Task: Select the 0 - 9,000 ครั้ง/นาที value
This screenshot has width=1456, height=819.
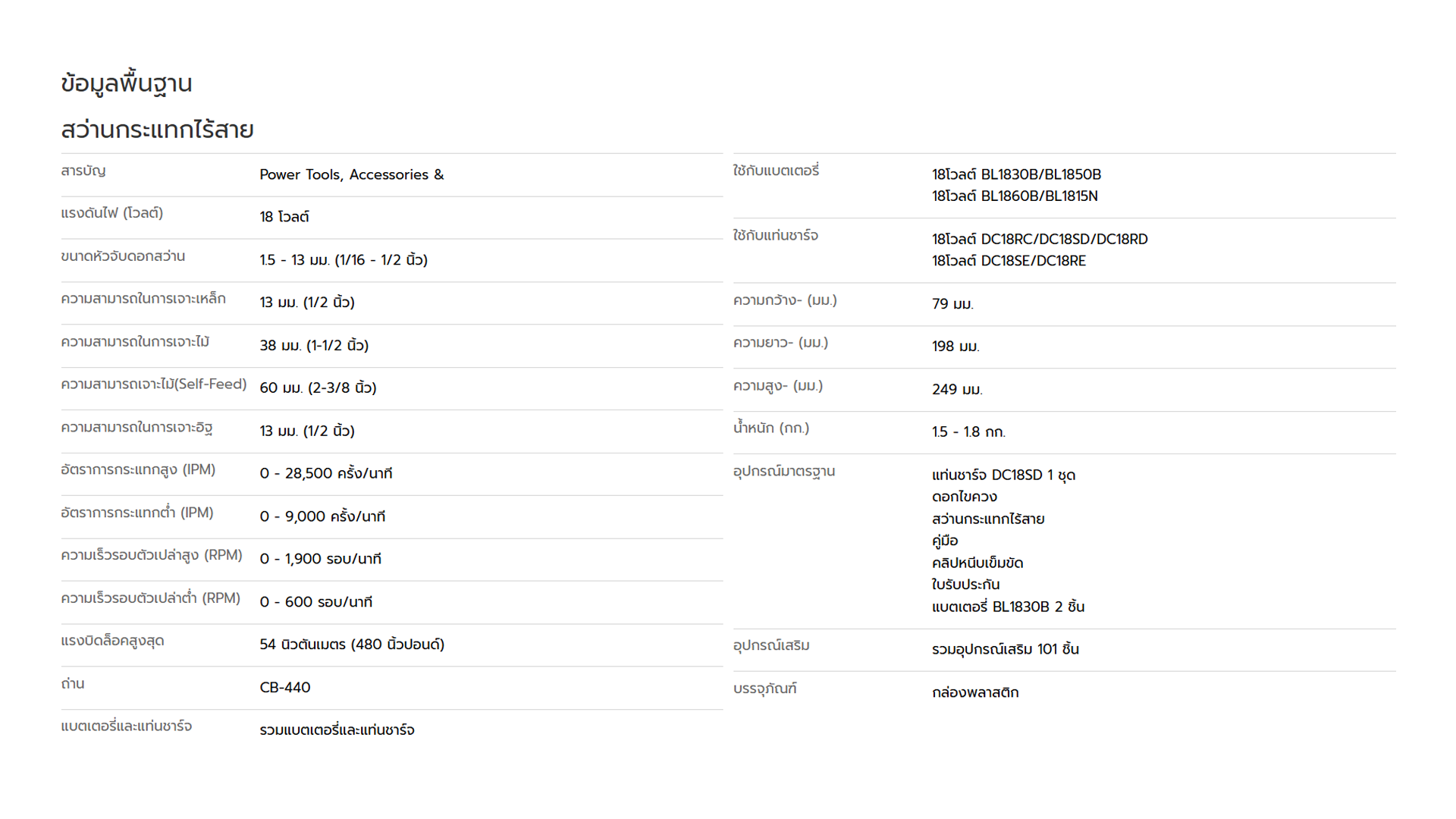Action: 322,516
